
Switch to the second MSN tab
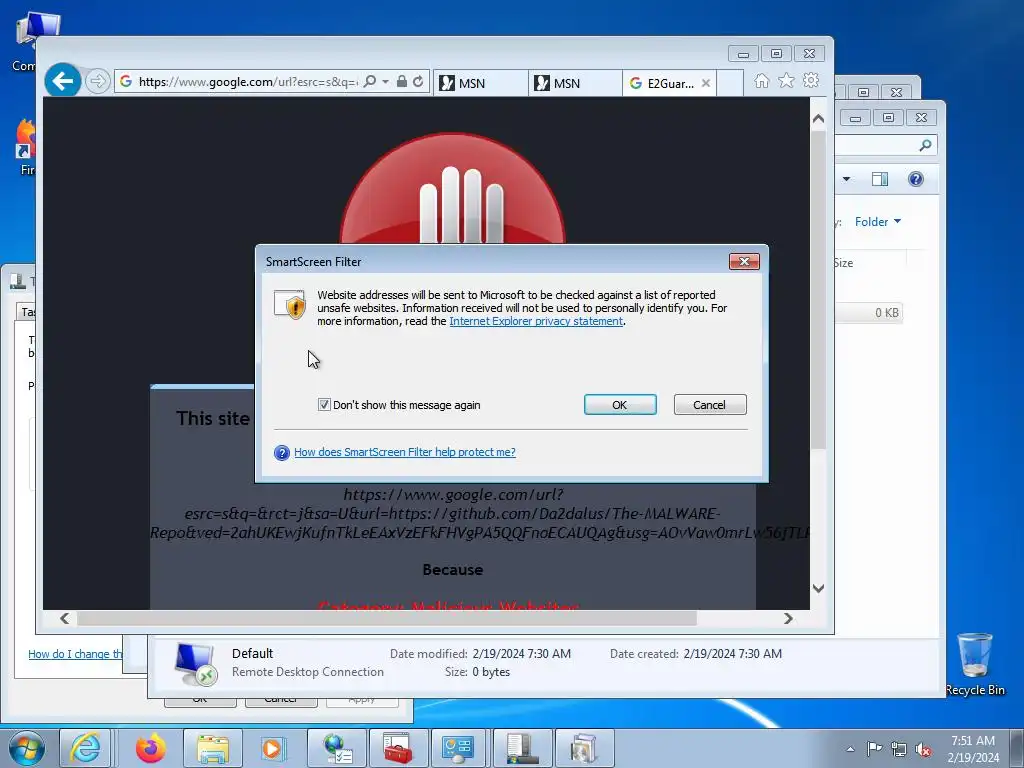point(575,83)
